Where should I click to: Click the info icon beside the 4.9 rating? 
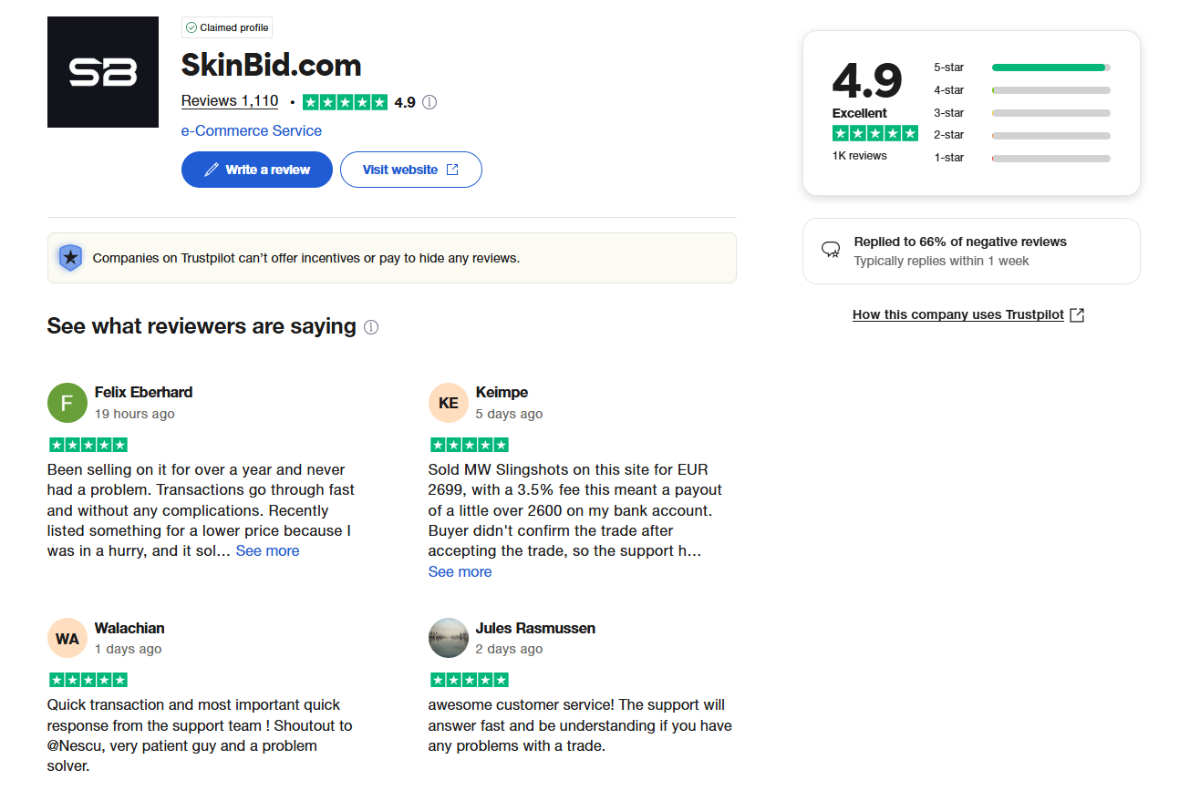click(429, 101)
